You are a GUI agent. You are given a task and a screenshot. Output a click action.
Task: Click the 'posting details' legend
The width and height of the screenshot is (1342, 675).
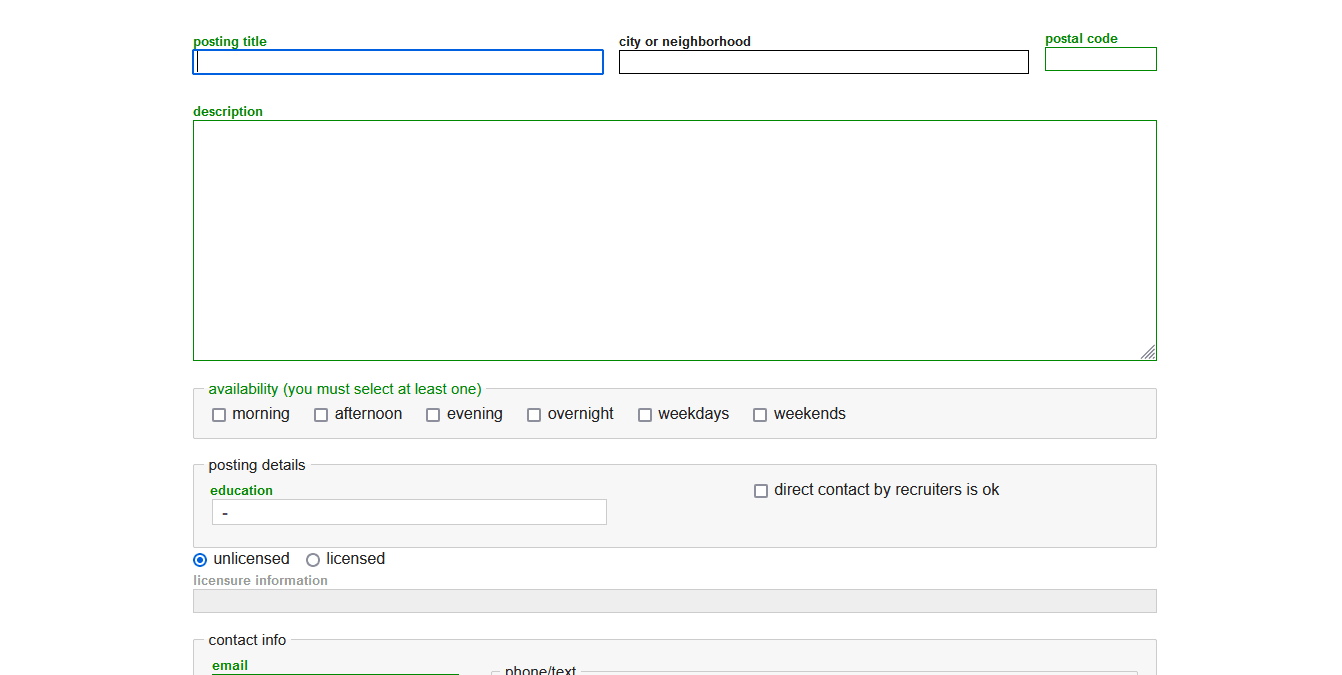tap(257, 465)
